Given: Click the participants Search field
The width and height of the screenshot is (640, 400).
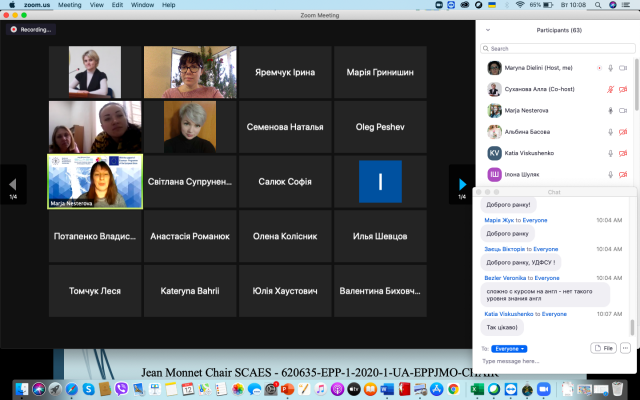Looking at the screenshot, I should [558, 48].
